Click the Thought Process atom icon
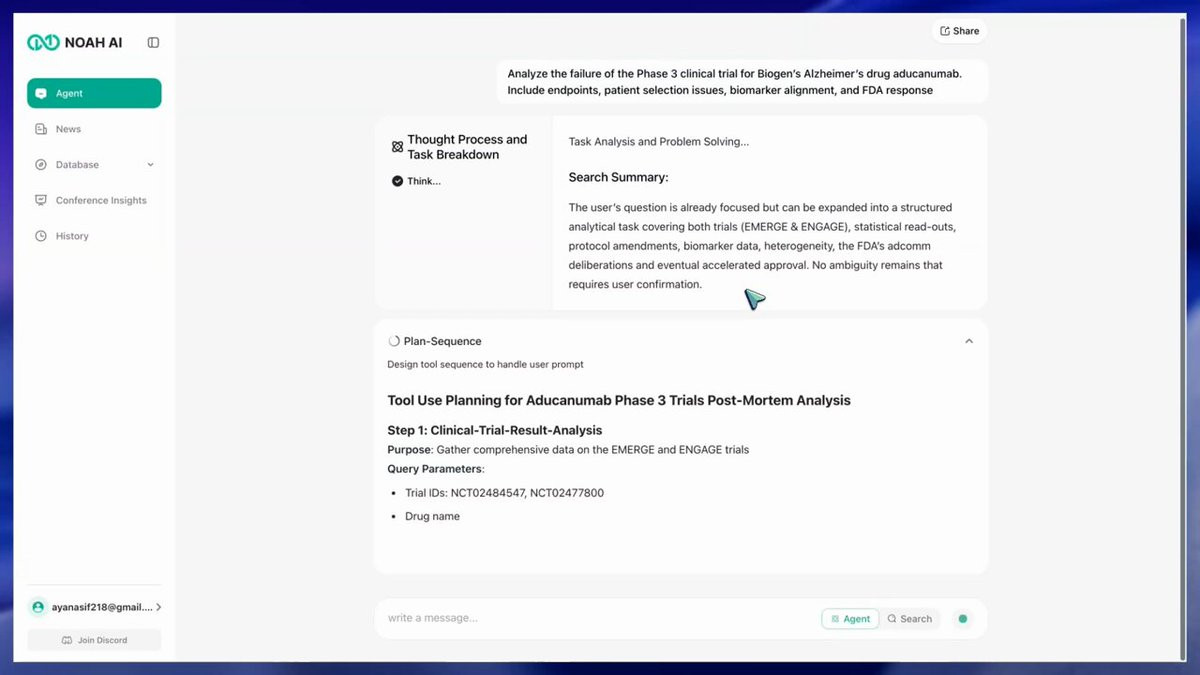 coord(397,147)
